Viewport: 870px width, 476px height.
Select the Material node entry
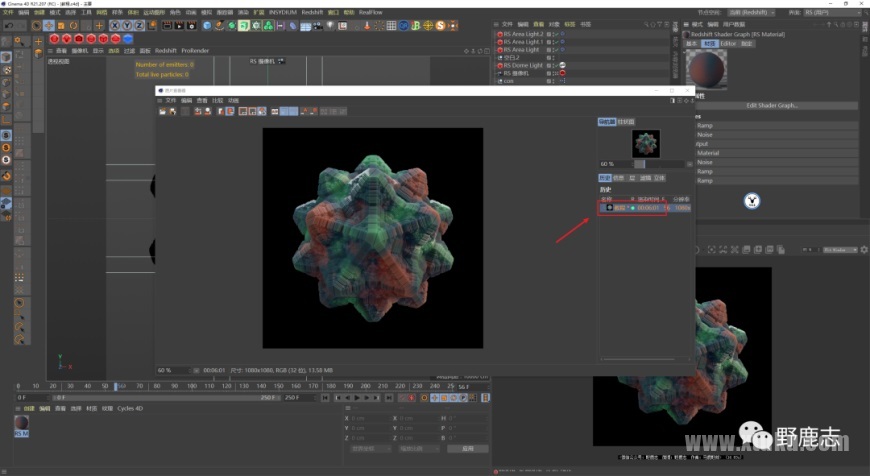[708, 153]
